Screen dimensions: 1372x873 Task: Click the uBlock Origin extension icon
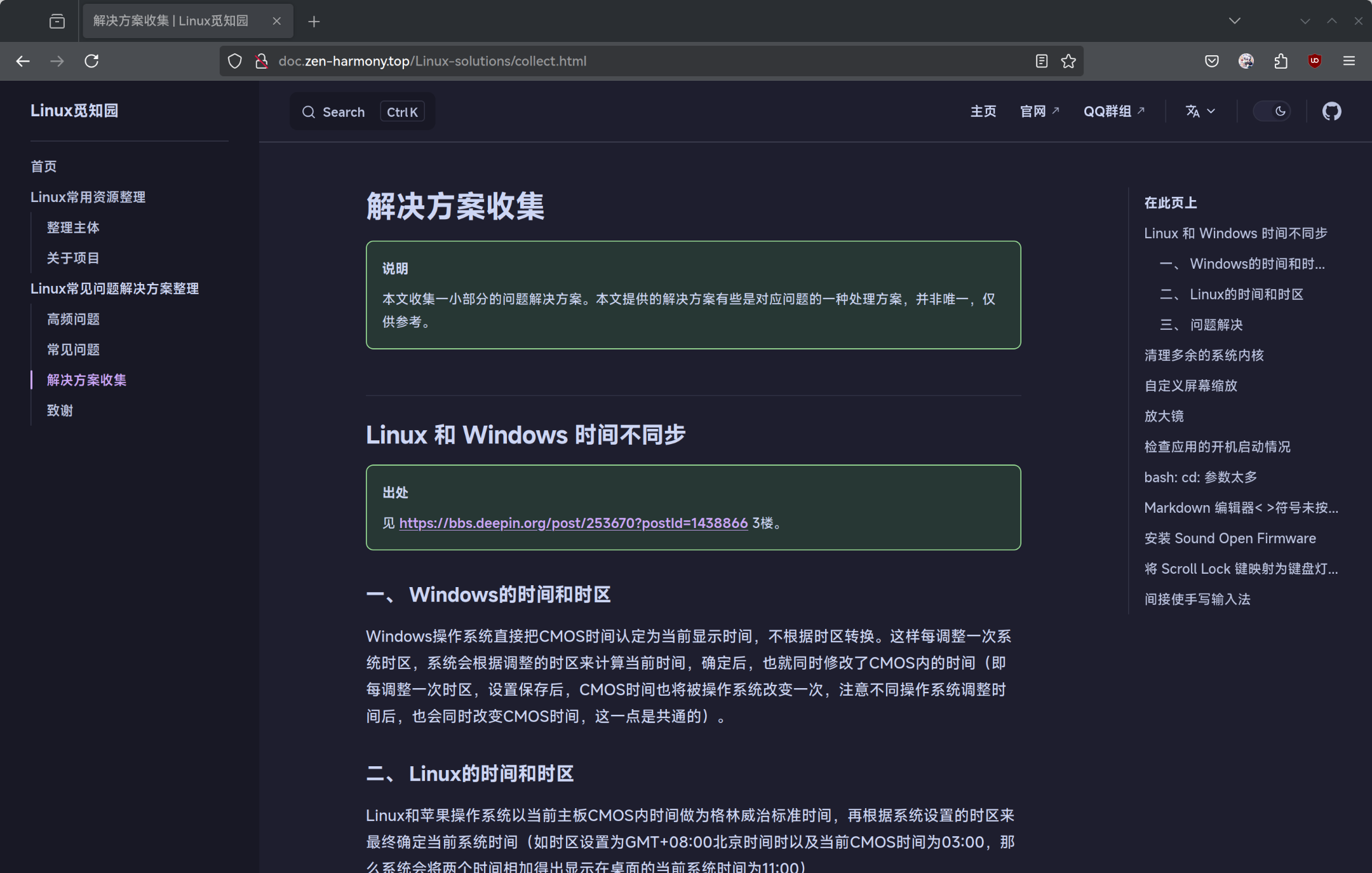tap(1314, 61)
